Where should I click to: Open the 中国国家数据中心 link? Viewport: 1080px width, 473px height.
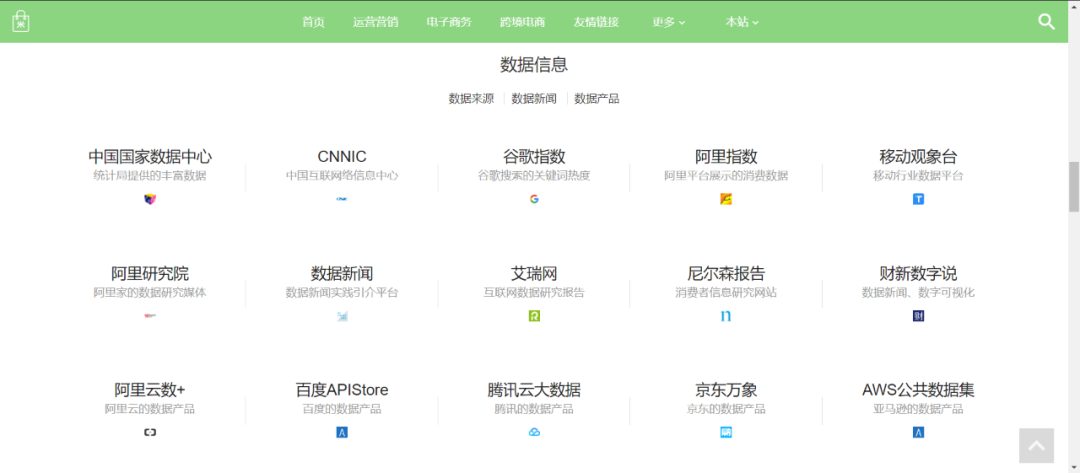pyautogui.click(x=149, y=156)
